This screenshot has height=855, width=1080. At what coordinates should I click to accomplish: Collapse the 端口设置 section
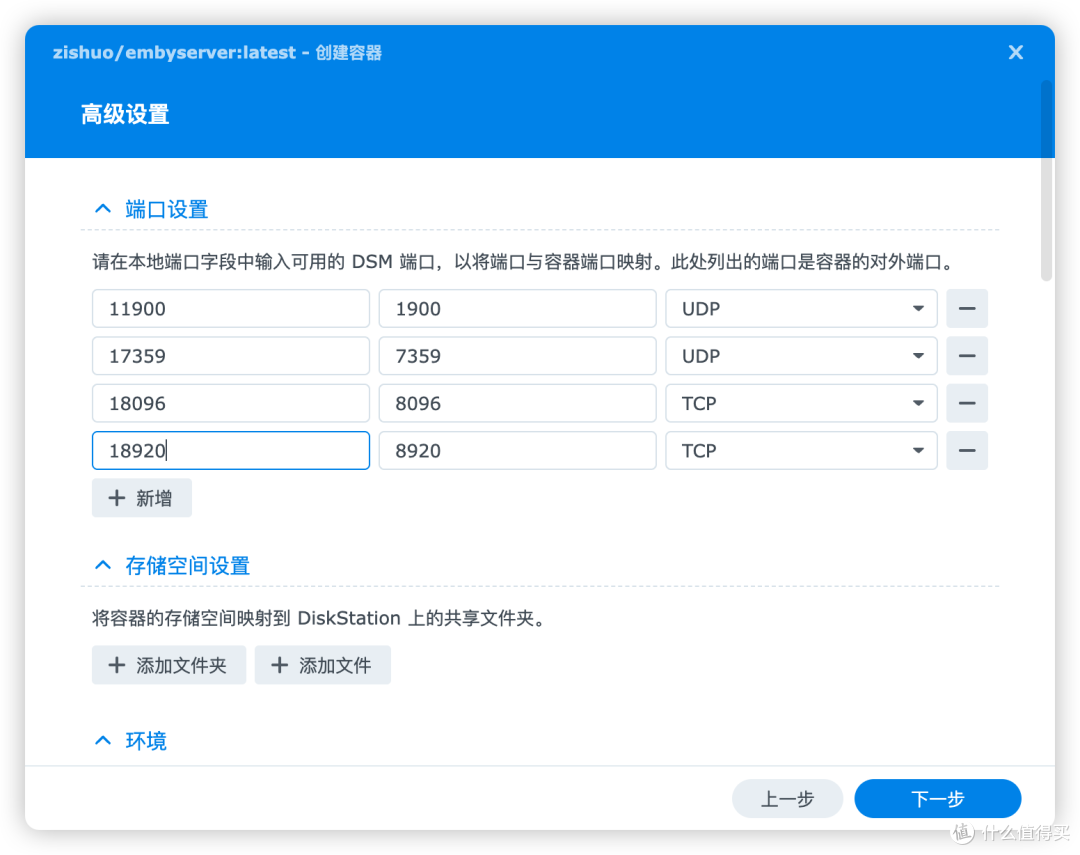click(x=102, y=208)
